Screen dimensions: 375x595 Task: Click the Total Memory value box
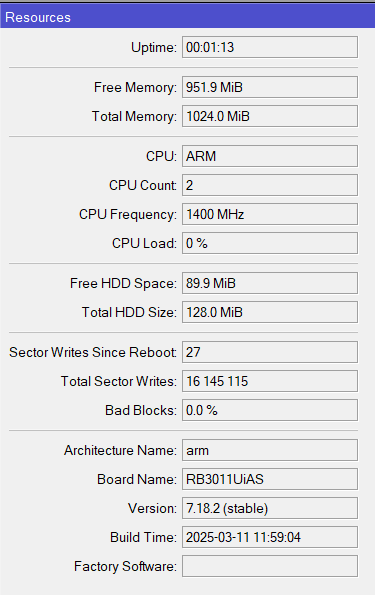coord(270,116)
